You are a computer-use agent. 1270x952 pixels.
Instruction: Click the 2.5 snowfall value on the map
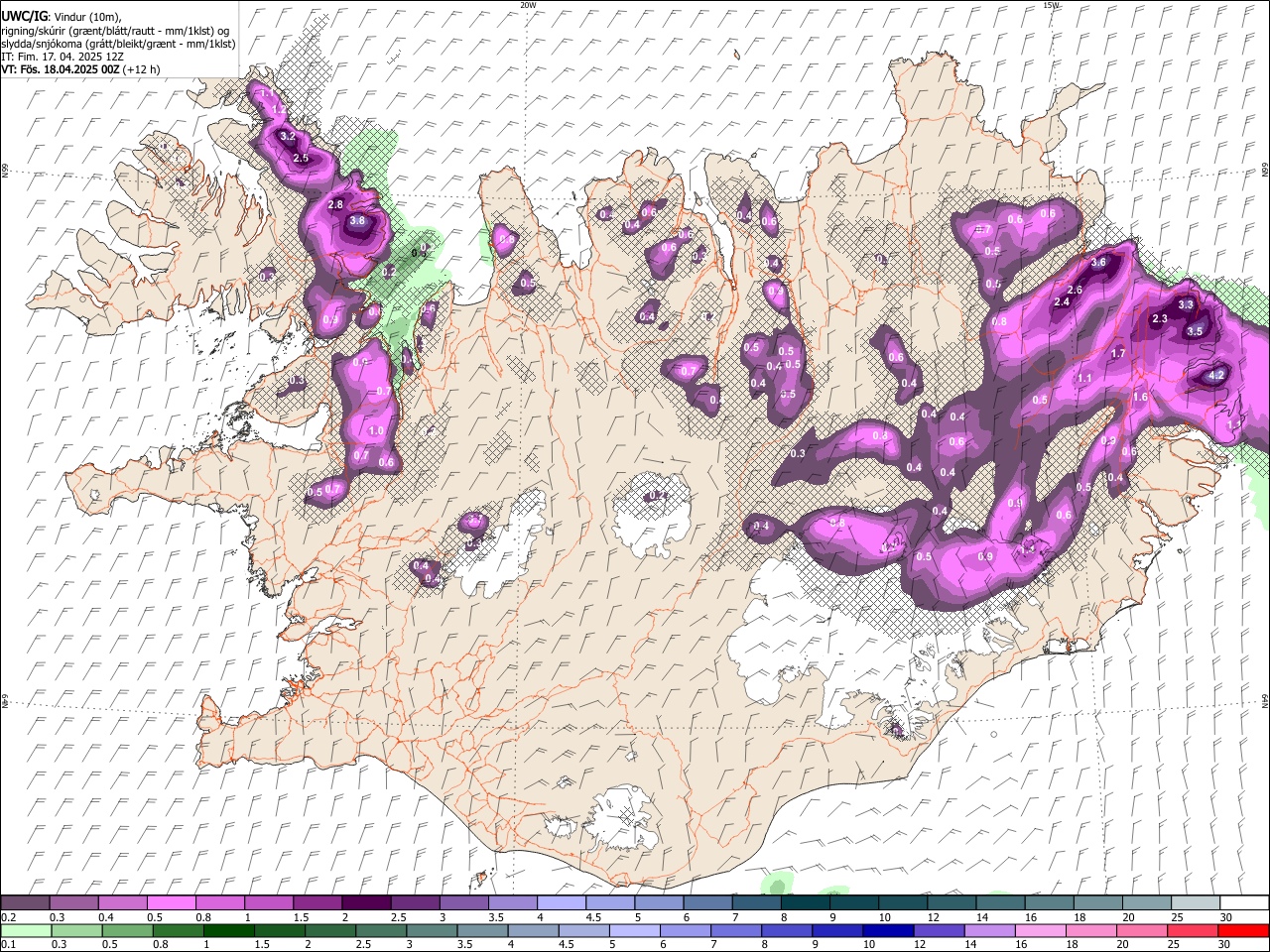pyautogui.click(x=301, y=158)
